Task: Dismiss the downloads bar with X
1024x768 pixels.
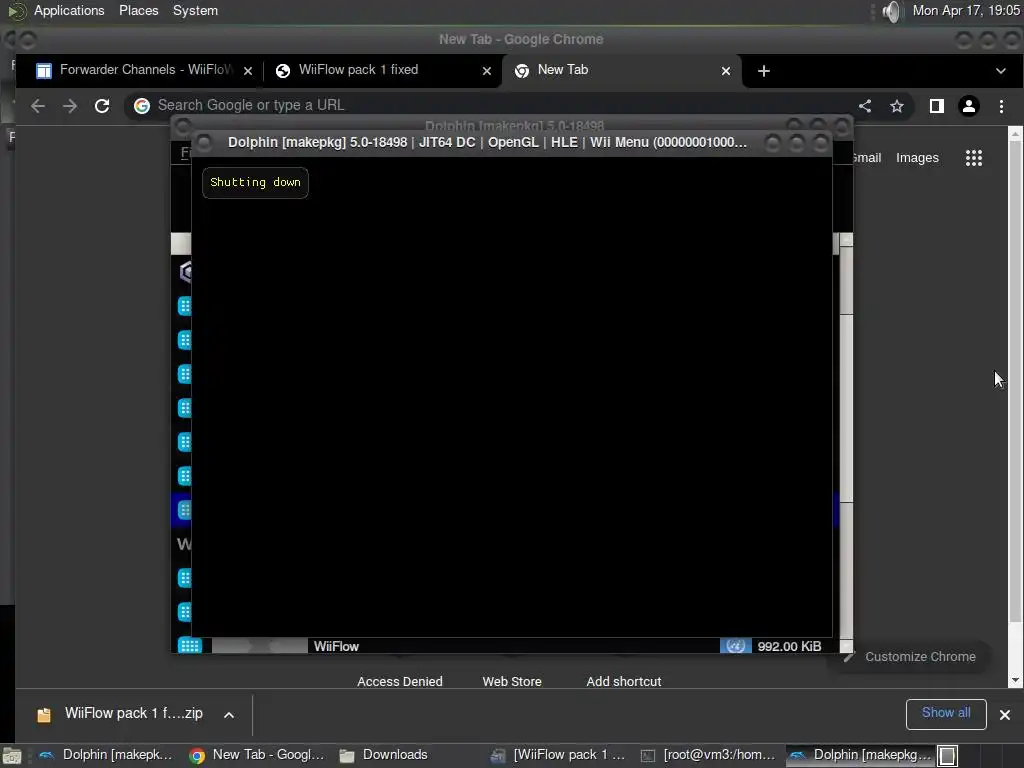Action: [x=1005, y=714]
